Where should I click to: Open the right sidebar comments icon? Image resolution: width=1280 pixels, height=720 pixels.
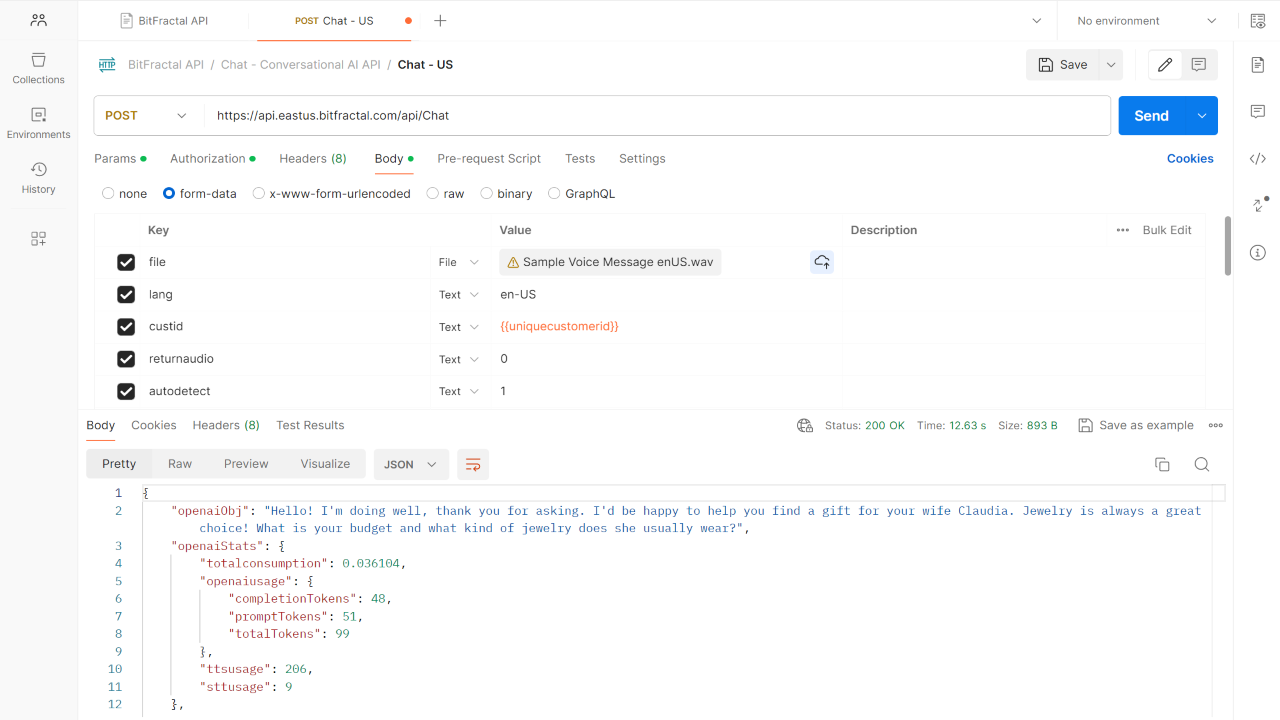(x=1258, y=111)
